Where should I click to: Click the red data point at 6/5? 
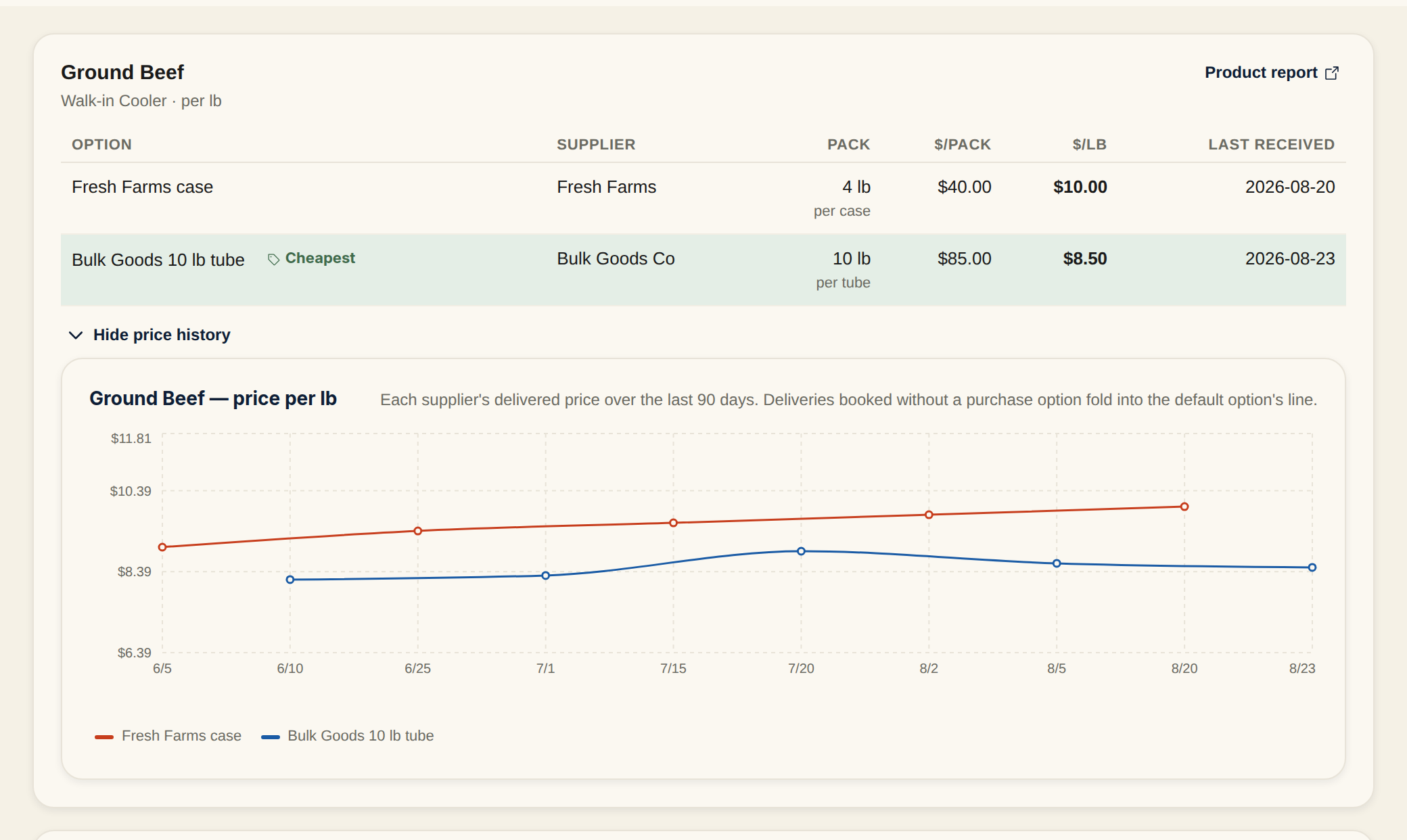(162, 547)
